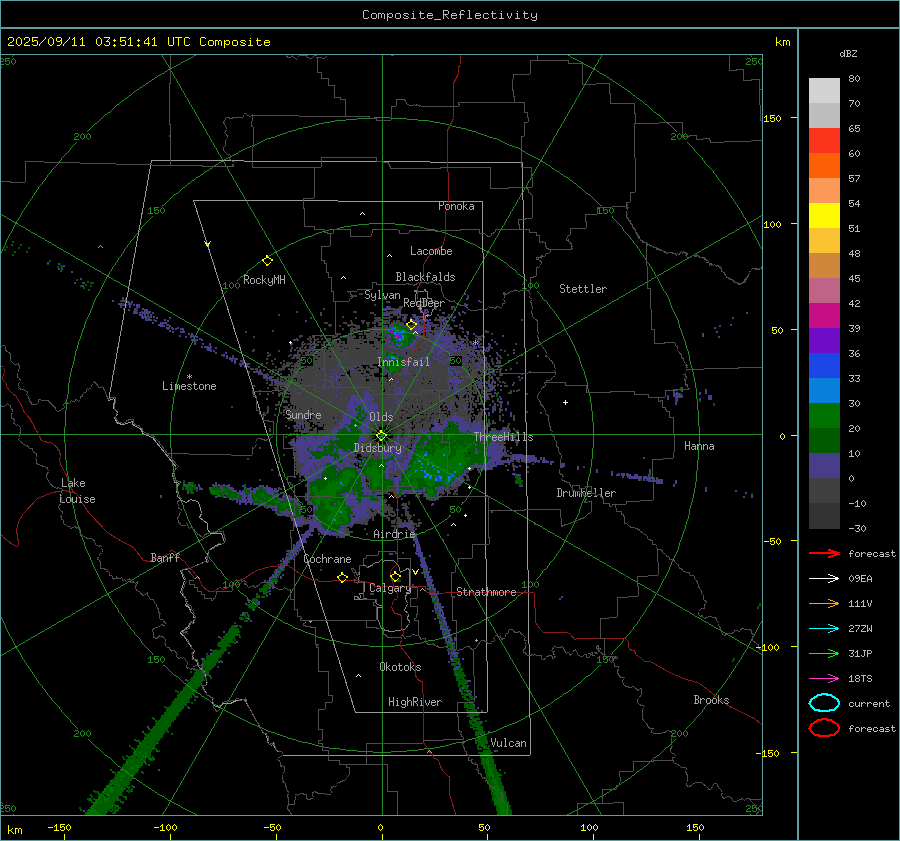Image resolution: width=900 pixels, height=841 pixels.
Task: Click the yellow diamond marker near RockyMH
Action: pyautogui.click(x=267, y=261)
